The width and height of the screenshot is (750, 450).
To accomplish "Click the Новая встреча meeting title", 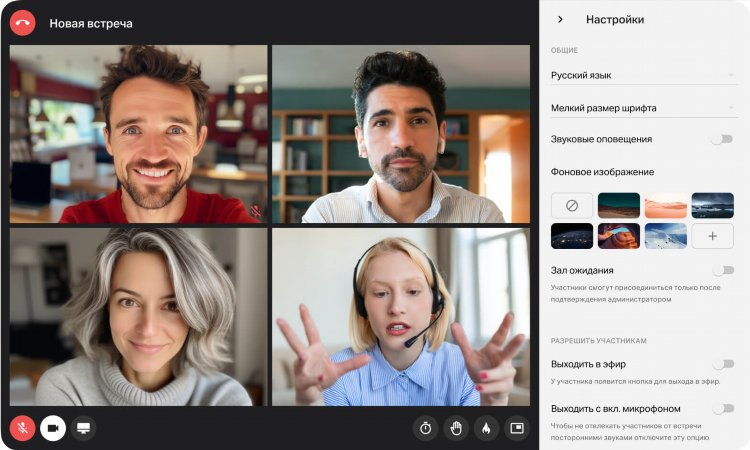I will [91, 23].
